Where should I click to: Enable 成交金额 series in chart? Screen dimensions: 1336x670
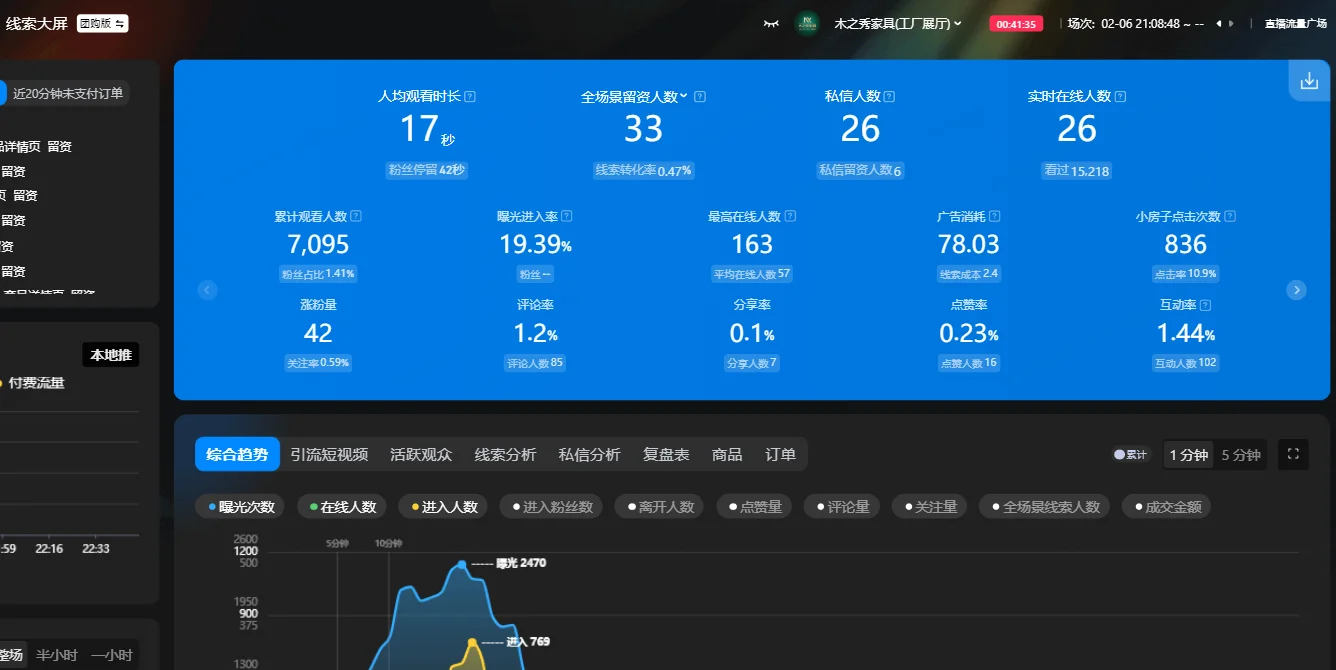1166,507
